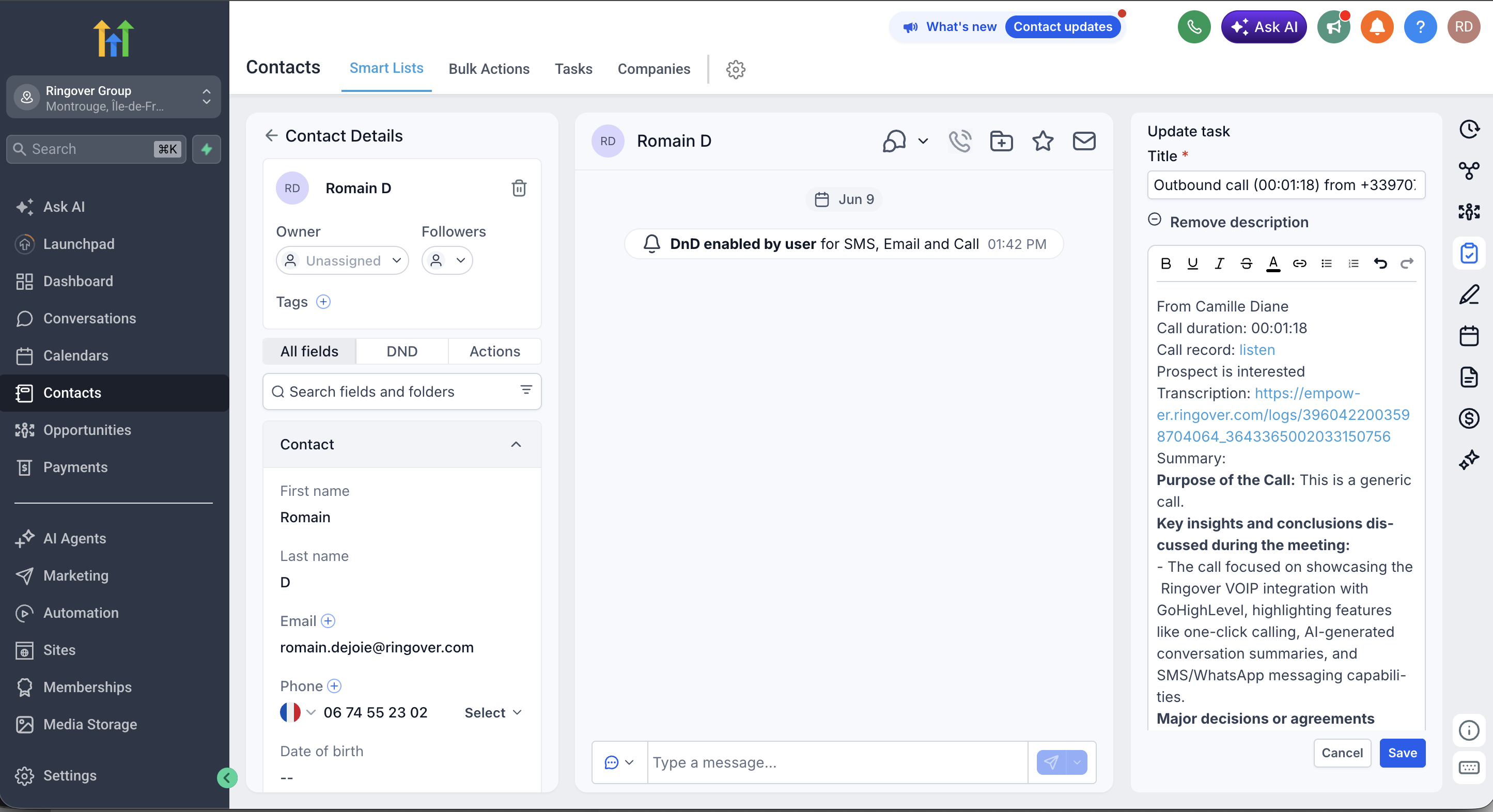Cancel the task update

[1342, 753]
